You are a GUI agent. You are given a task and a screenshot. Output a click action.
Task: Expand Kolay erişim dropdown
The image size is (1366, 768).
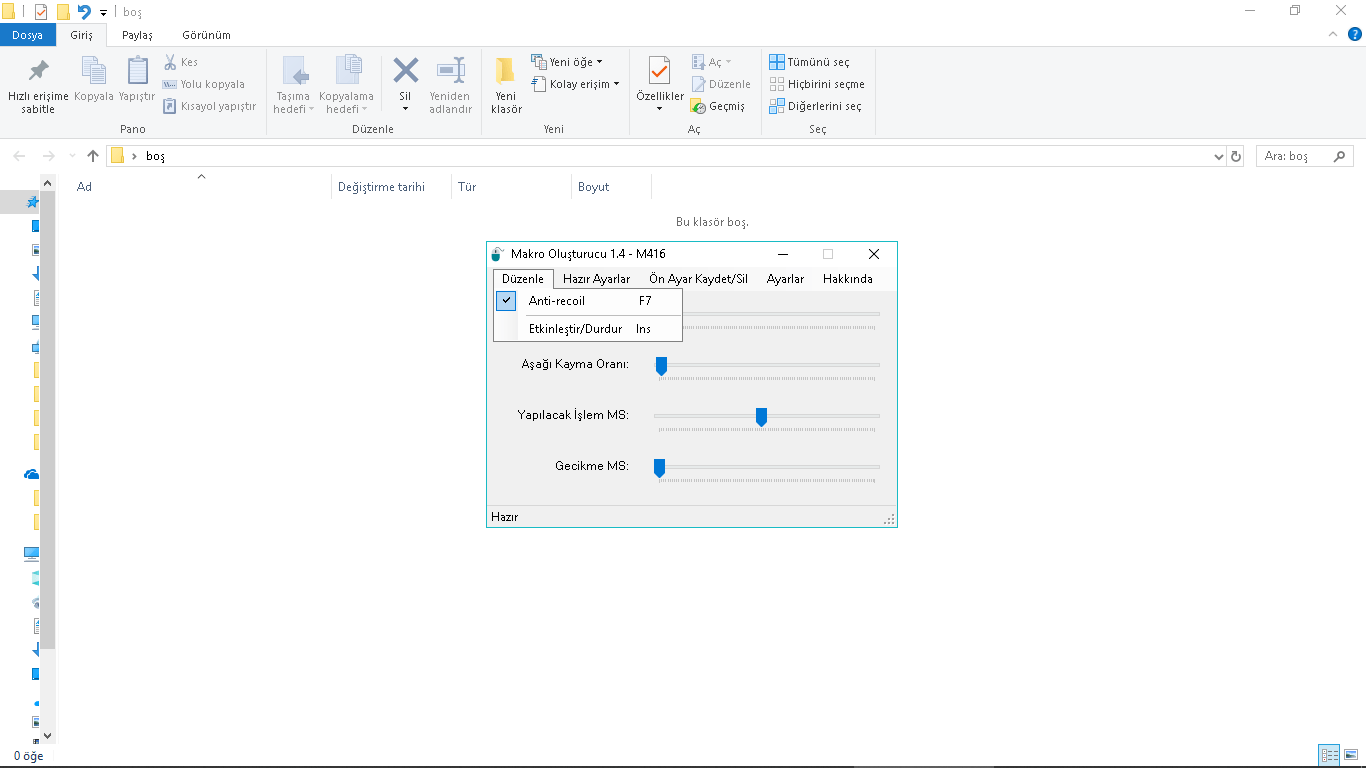tap(575, 84)
